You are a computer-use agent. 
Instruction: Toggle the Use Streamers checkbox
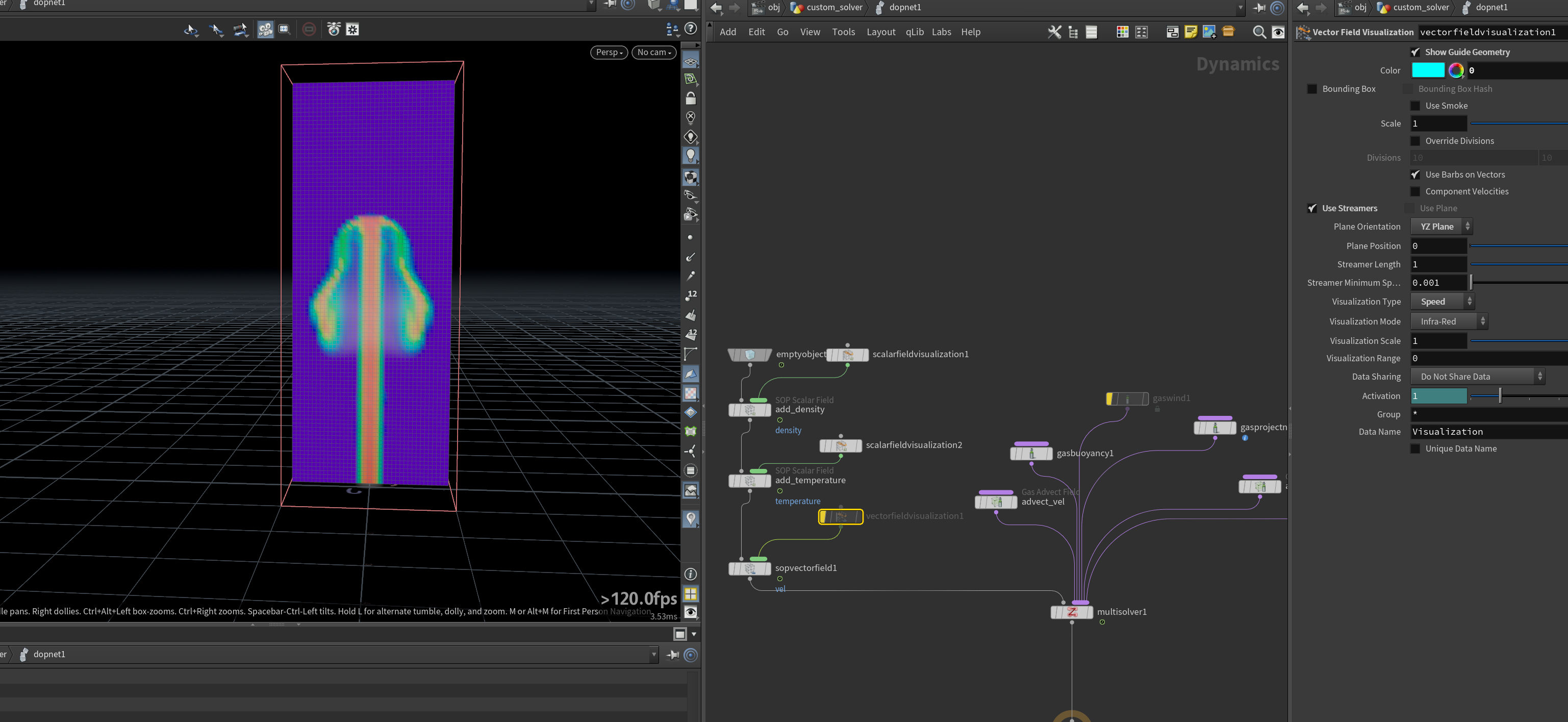click(x=1312, y=208)
